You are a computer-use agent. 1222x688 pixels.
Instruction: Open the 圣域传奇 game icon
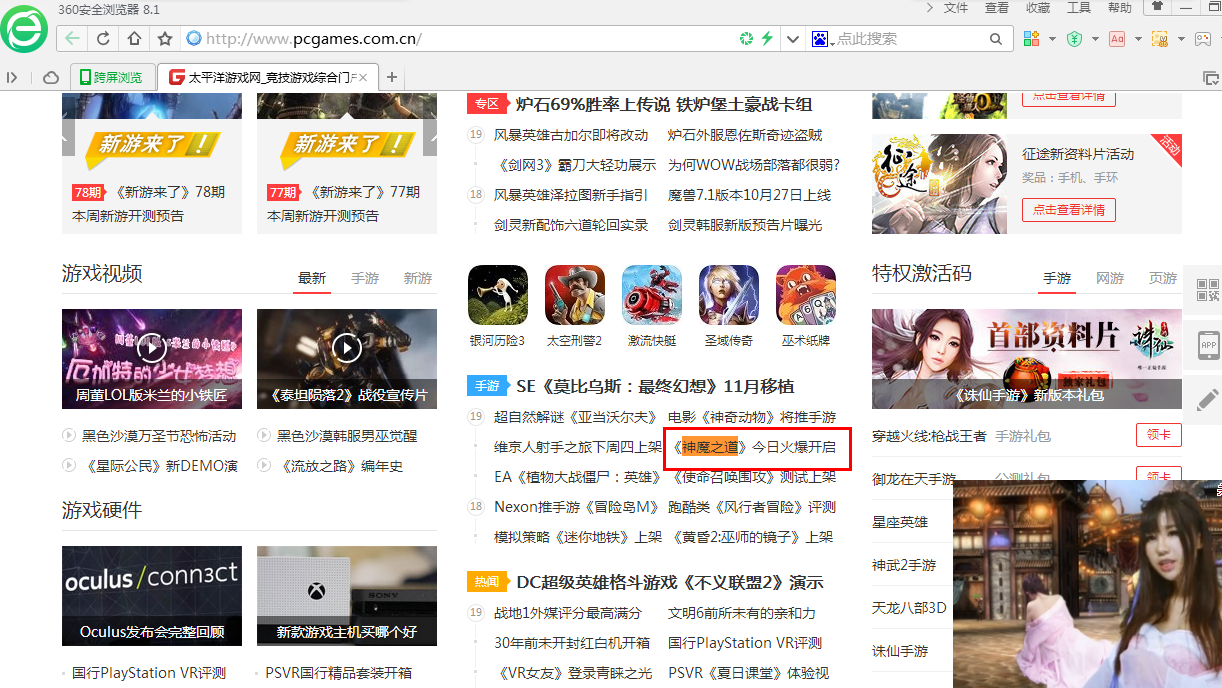click(728, 295)
